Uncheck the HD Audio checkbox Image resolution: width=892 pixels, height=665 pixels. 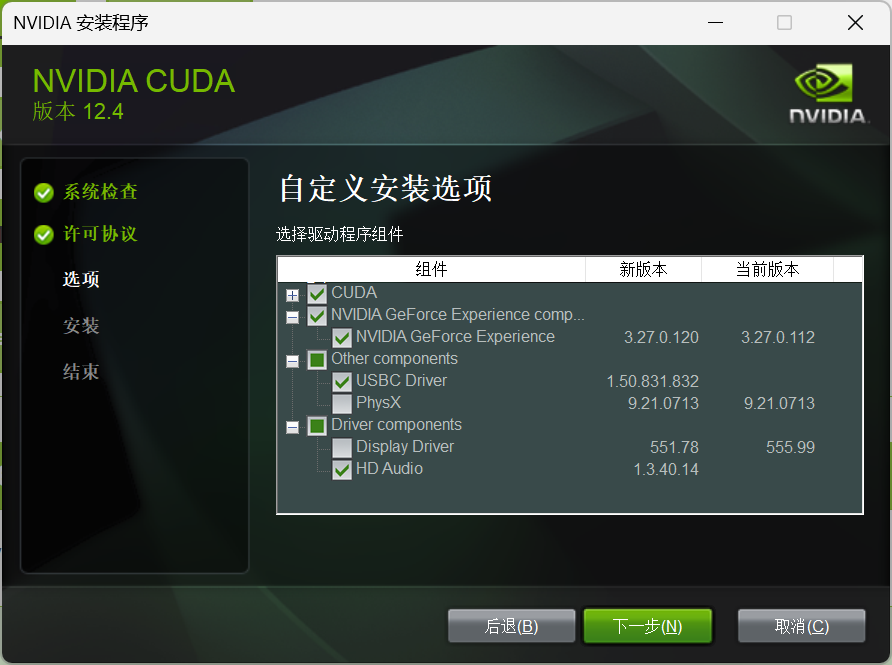(x=341, y=470)
